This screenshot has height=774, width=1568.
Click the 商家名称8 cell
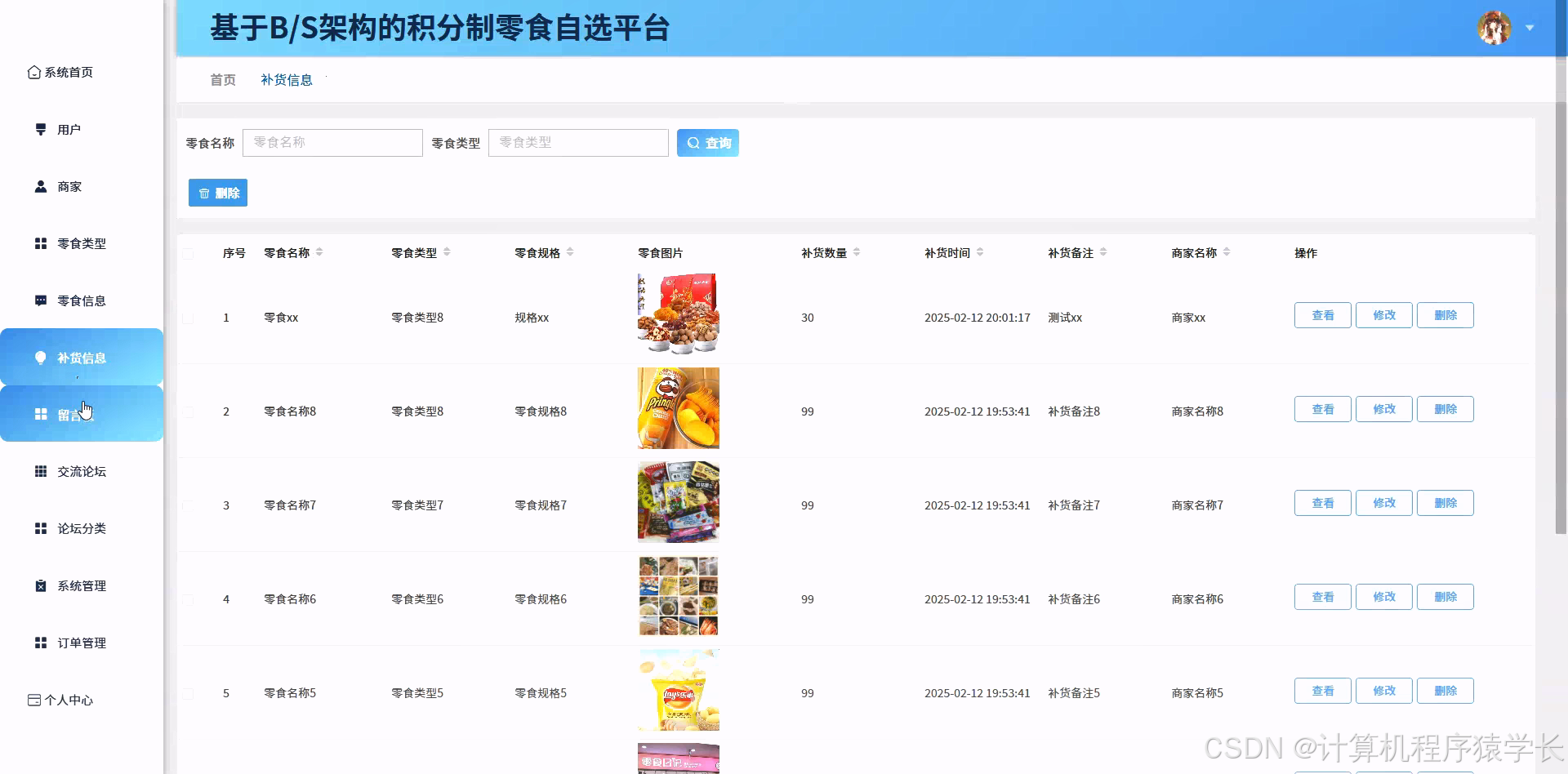pos(1197,411)
